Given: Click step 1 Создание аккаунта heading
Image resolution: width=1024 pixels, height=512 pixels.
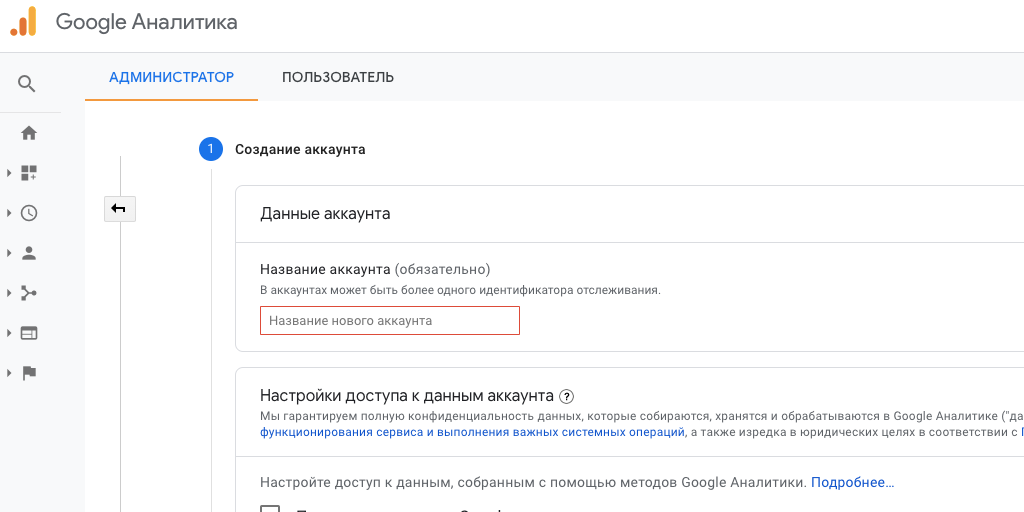Looking at the screenshot, I should (300, 150).
